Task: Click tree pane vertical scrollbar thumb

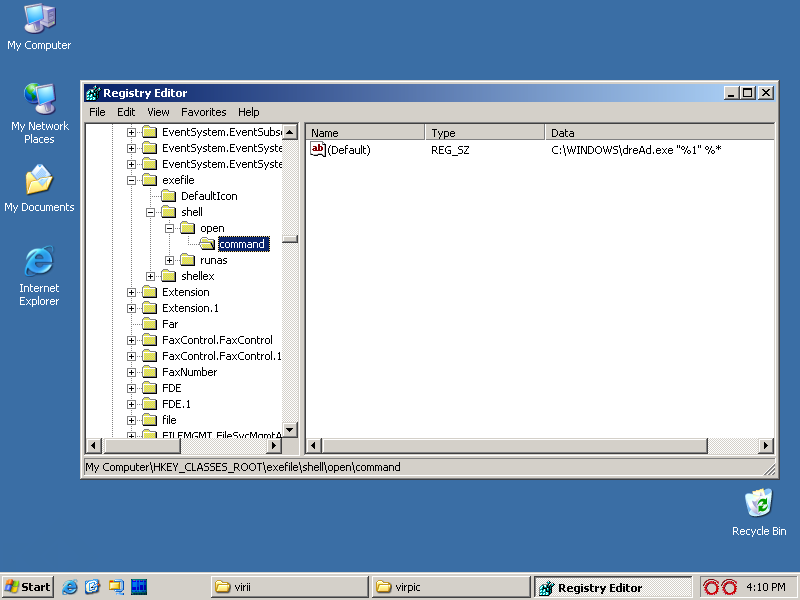Action: coord(290,239)
